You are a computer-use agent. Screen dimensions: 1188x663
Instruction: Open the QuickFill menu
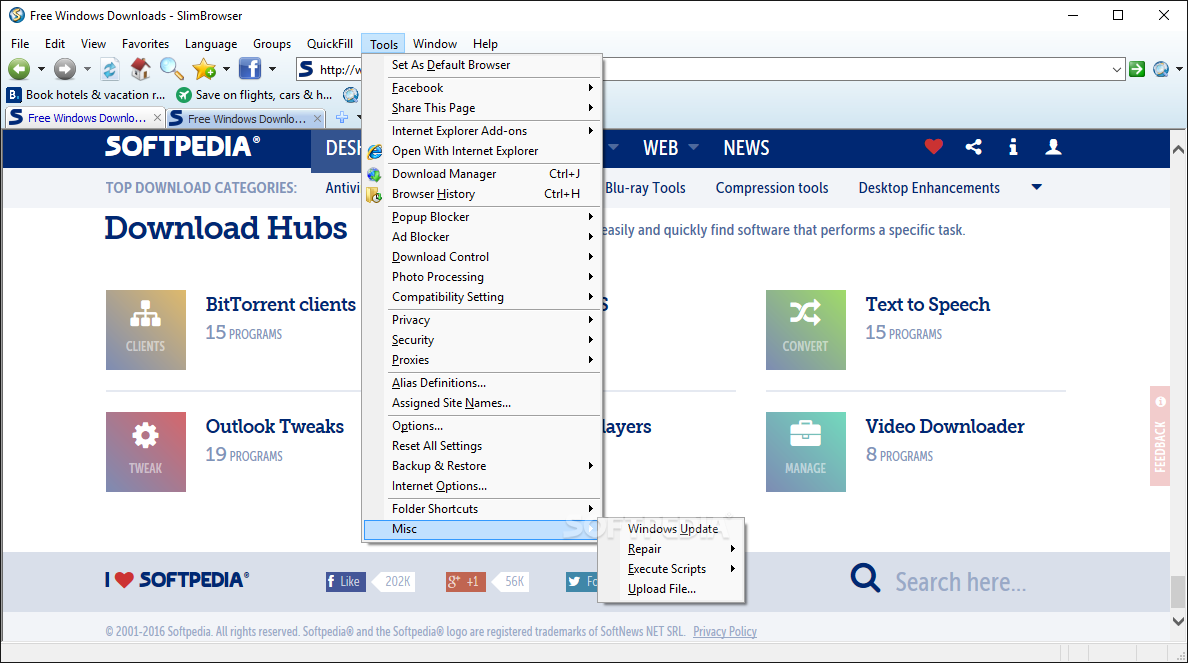[330, 44]
